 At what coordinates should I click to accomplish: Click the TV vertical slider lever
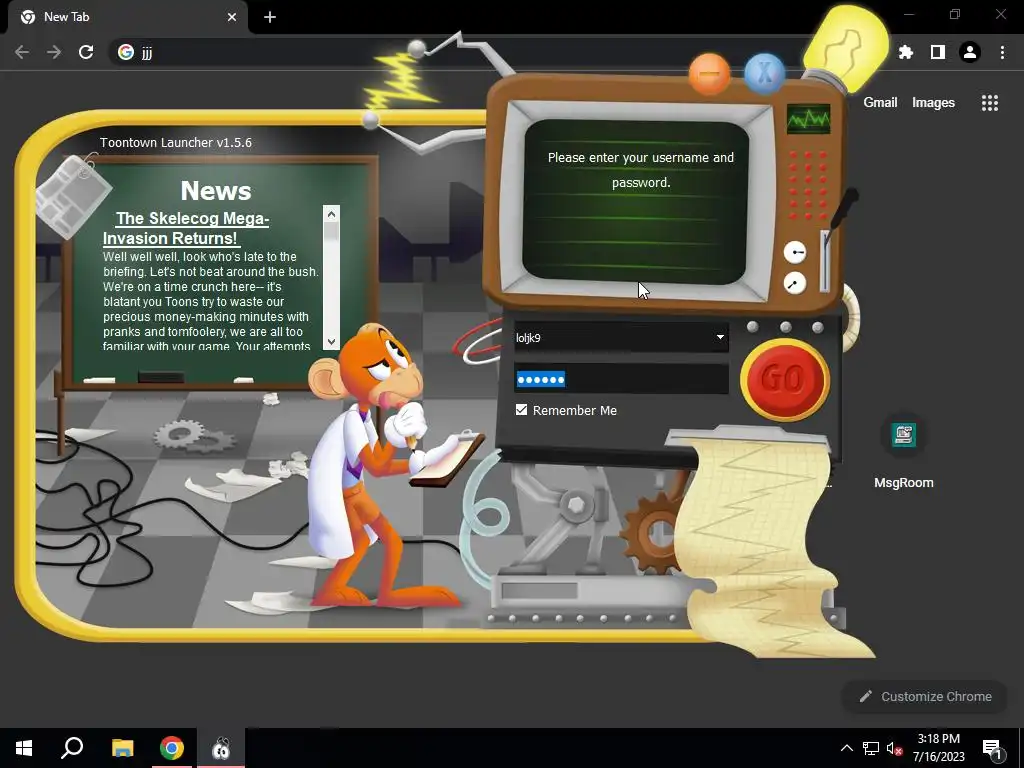click(x=825, y=260)
